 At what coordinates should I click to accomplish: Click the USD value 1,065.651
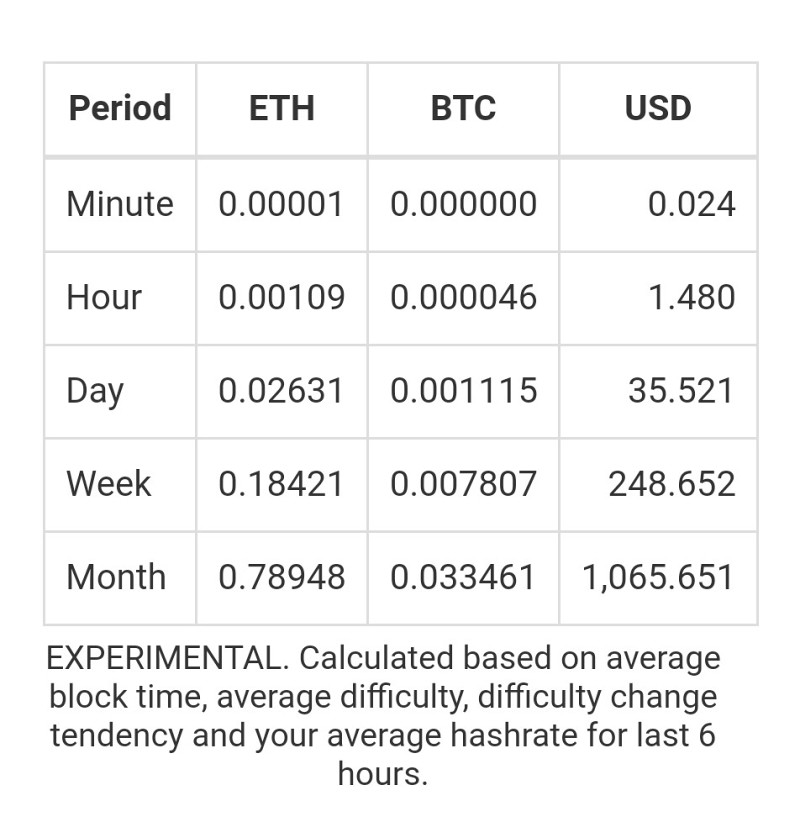(658, 577)
